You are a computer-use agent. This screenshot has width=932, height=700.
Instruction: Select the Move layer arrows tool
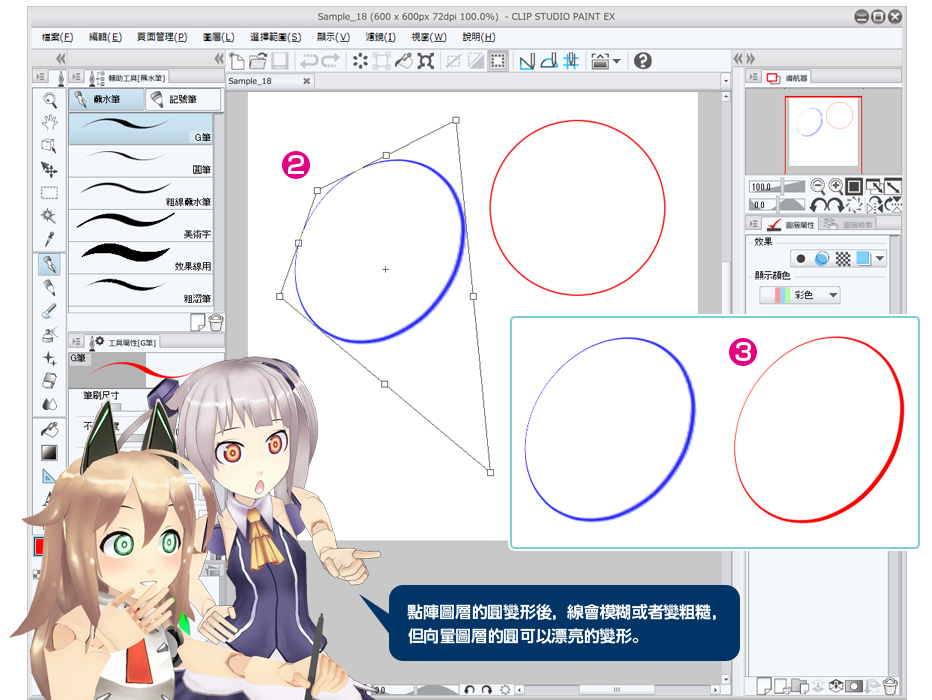click(x=49, y=169)
